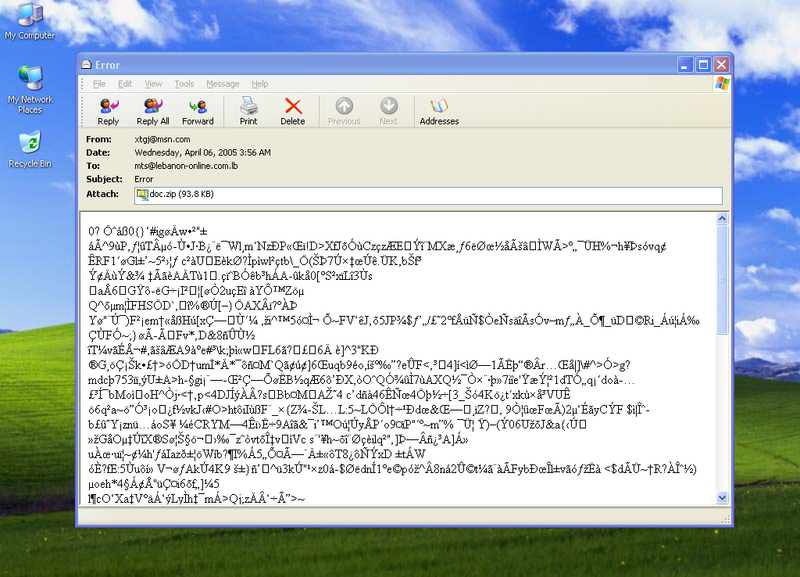800x577 pixels.
Task: Open the File menu
Action: (x=99, y=84)
